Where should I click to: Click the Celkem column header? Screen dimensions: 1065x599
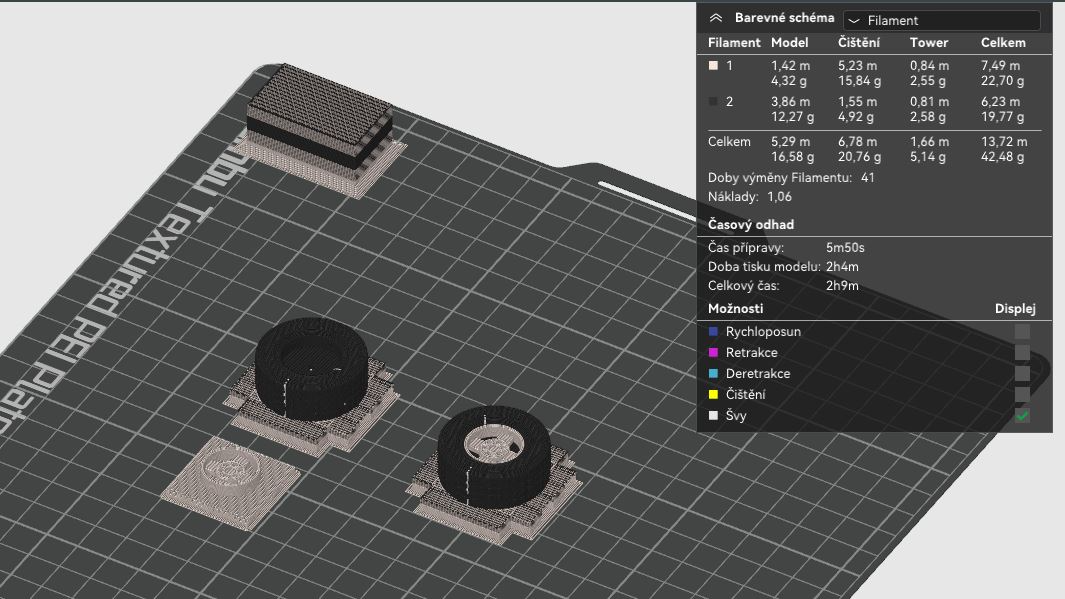(1003, 43)
